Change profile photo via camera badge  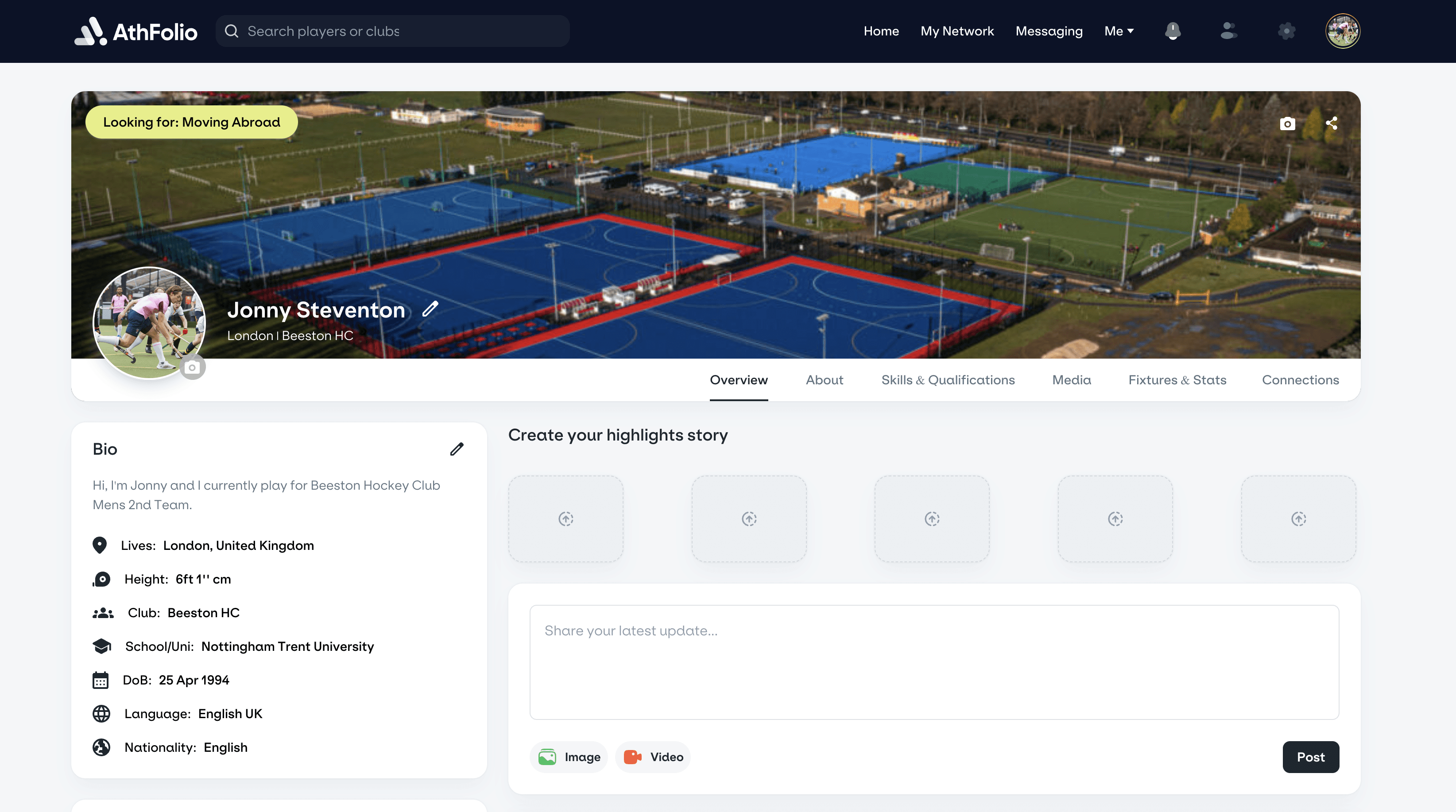[192, 368]
